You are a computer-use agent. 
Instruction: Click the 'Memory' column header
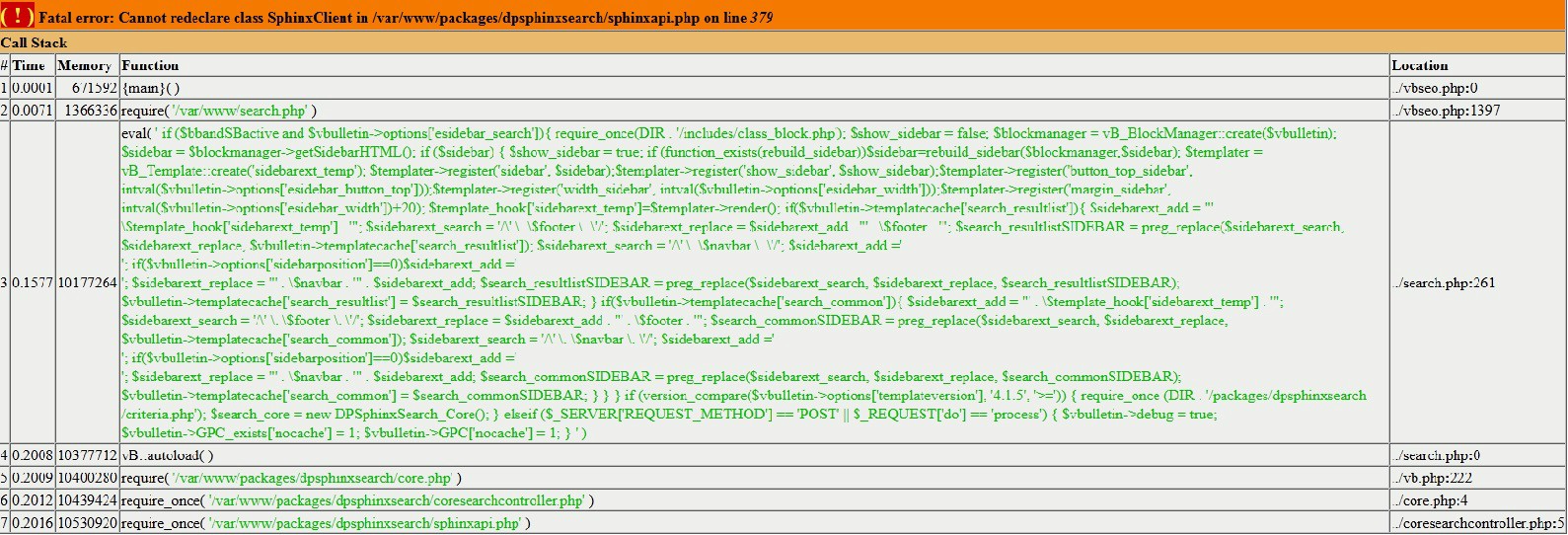point(85,65)
